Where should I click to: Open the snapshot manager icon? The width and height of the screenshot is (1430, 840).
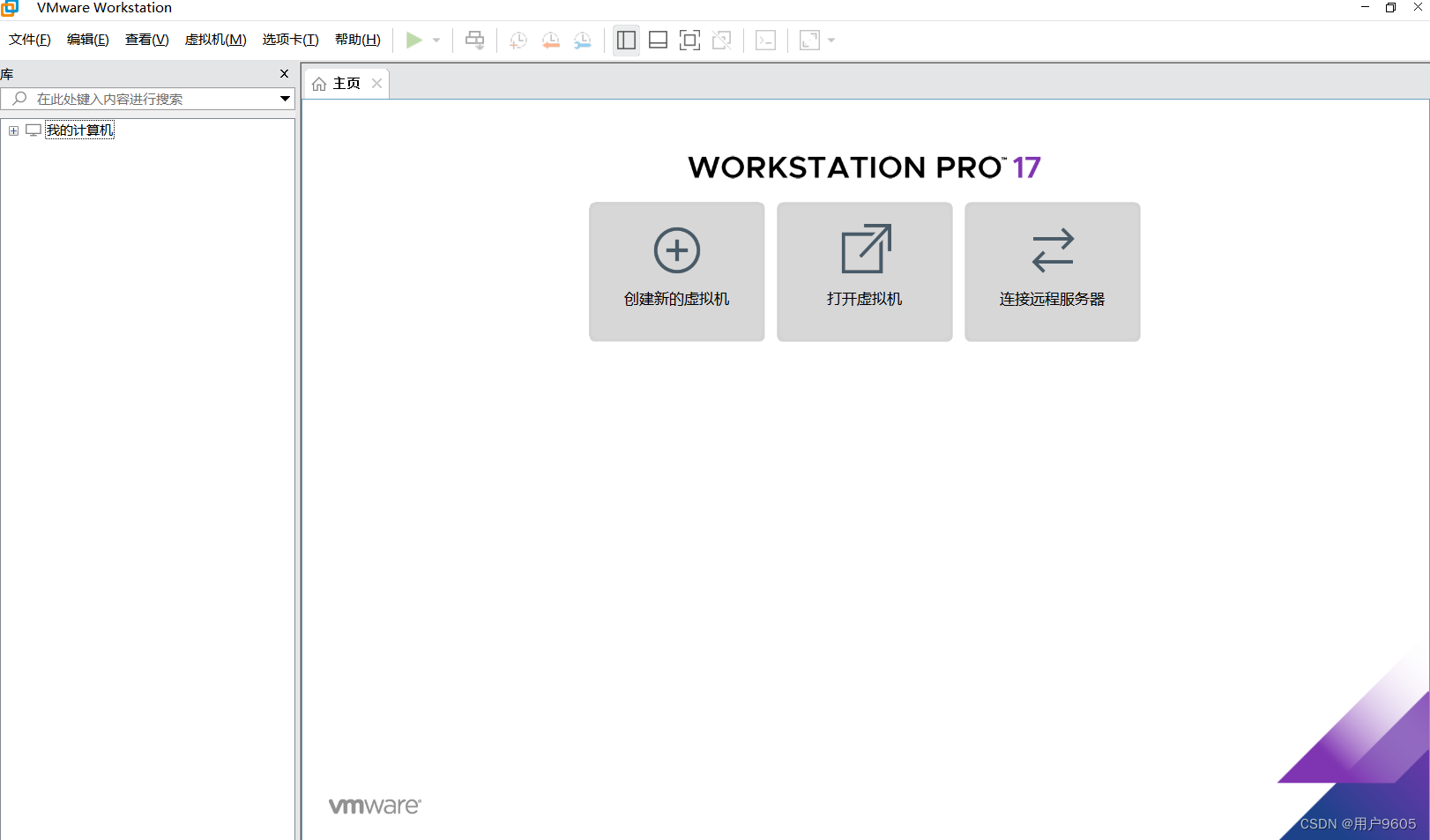pyautogui.click(x=582, y=40)
